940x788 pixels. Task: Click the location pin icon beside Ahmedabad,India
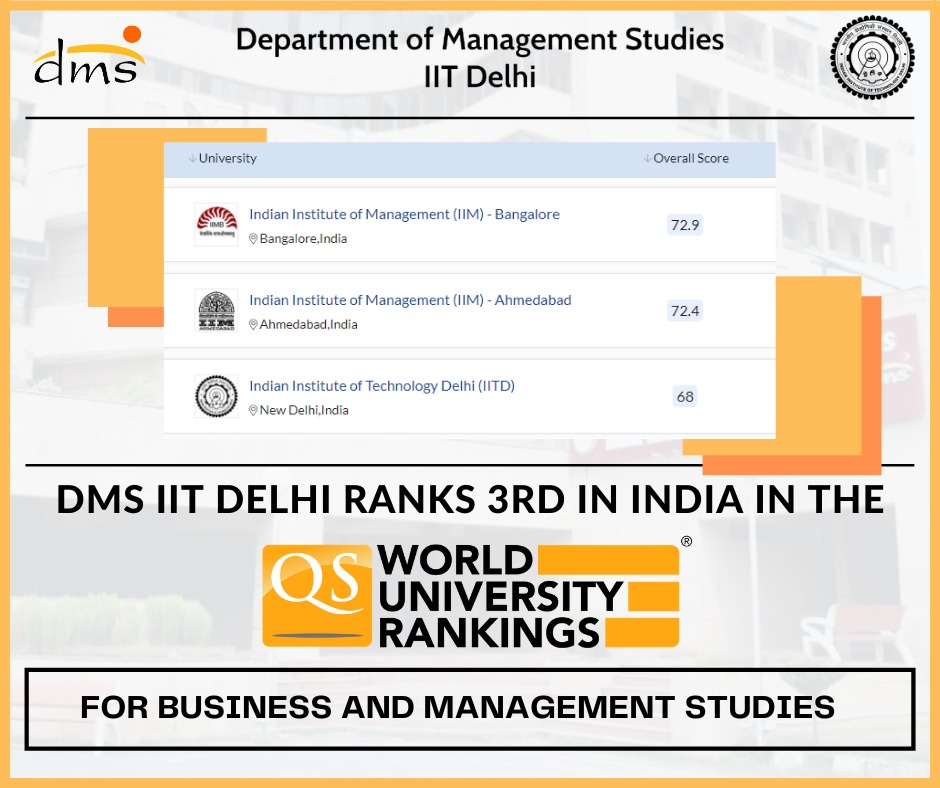pos(253,324)
